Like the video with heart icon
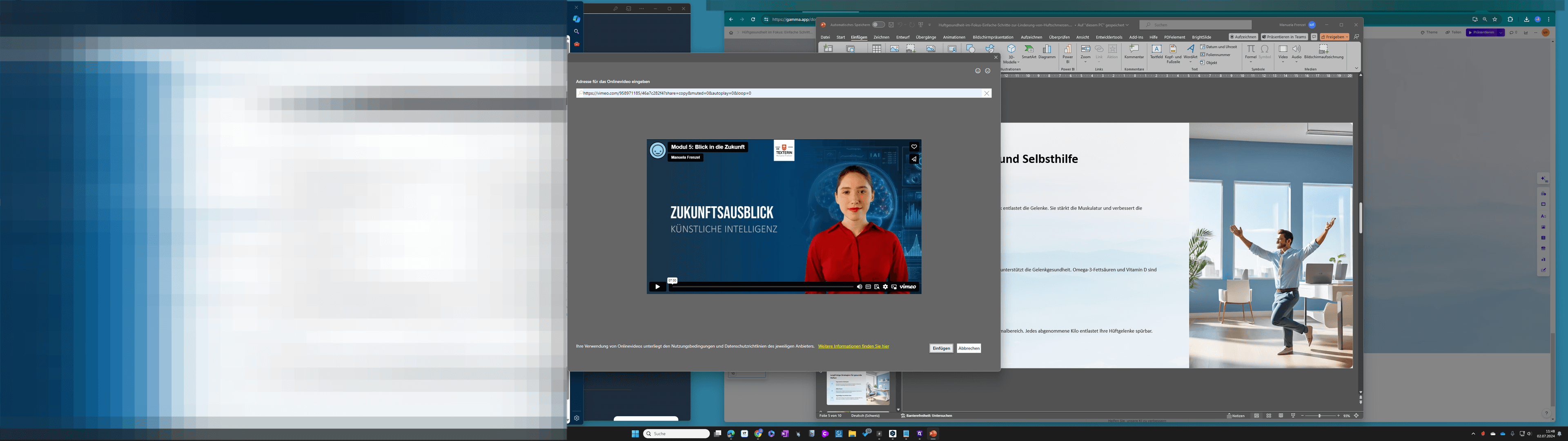 click(914, 147)
